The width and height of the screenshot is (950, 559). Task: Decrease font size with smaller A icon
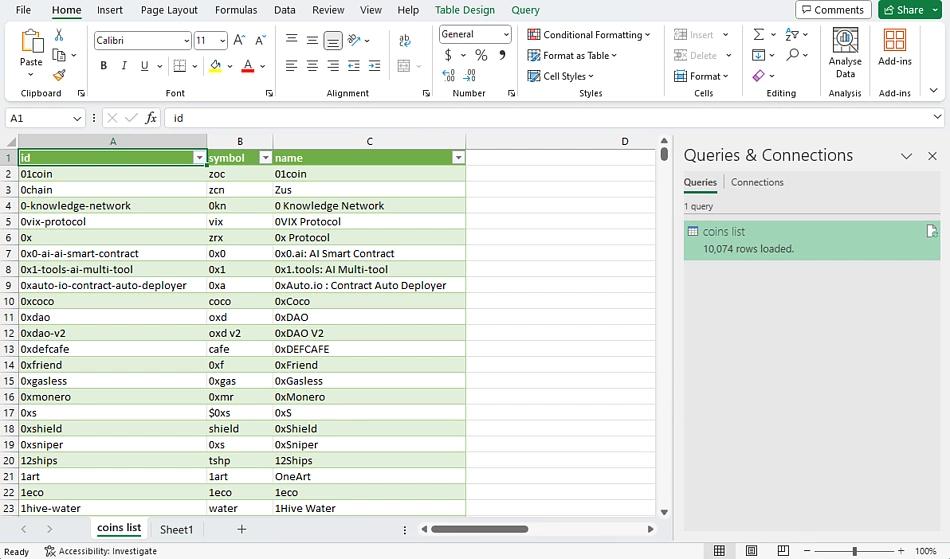tap(261, 40)
